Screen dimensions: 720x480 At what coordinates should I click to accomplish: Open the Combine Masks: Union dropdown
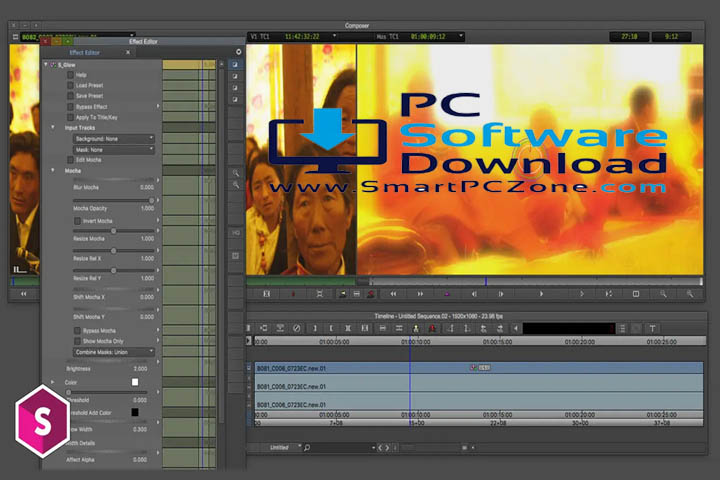113,352
